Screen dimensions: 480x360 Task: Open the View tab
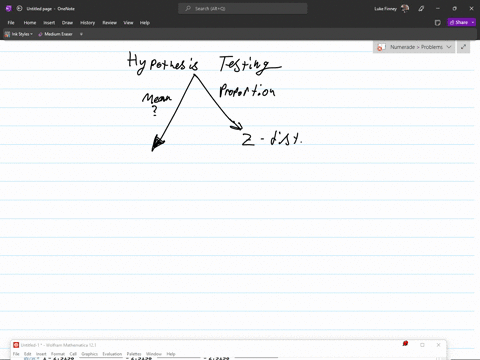click(x=128, y=23)
